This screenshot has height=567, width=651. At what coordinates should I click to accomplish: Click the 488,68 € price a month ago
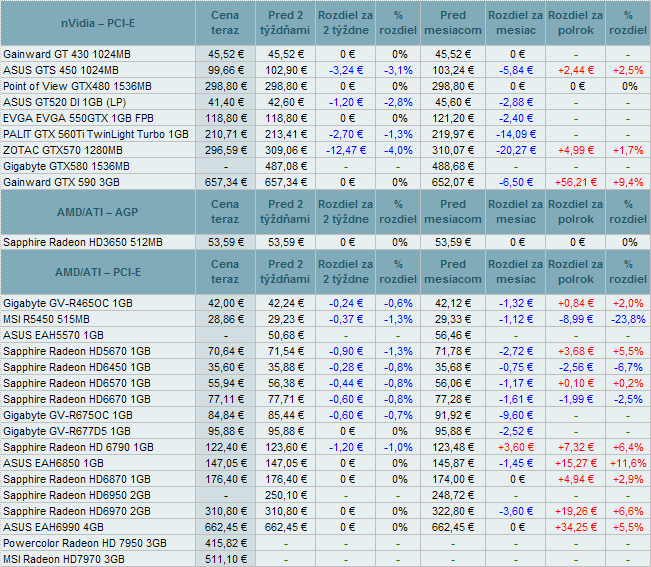(x=453, y=166)
